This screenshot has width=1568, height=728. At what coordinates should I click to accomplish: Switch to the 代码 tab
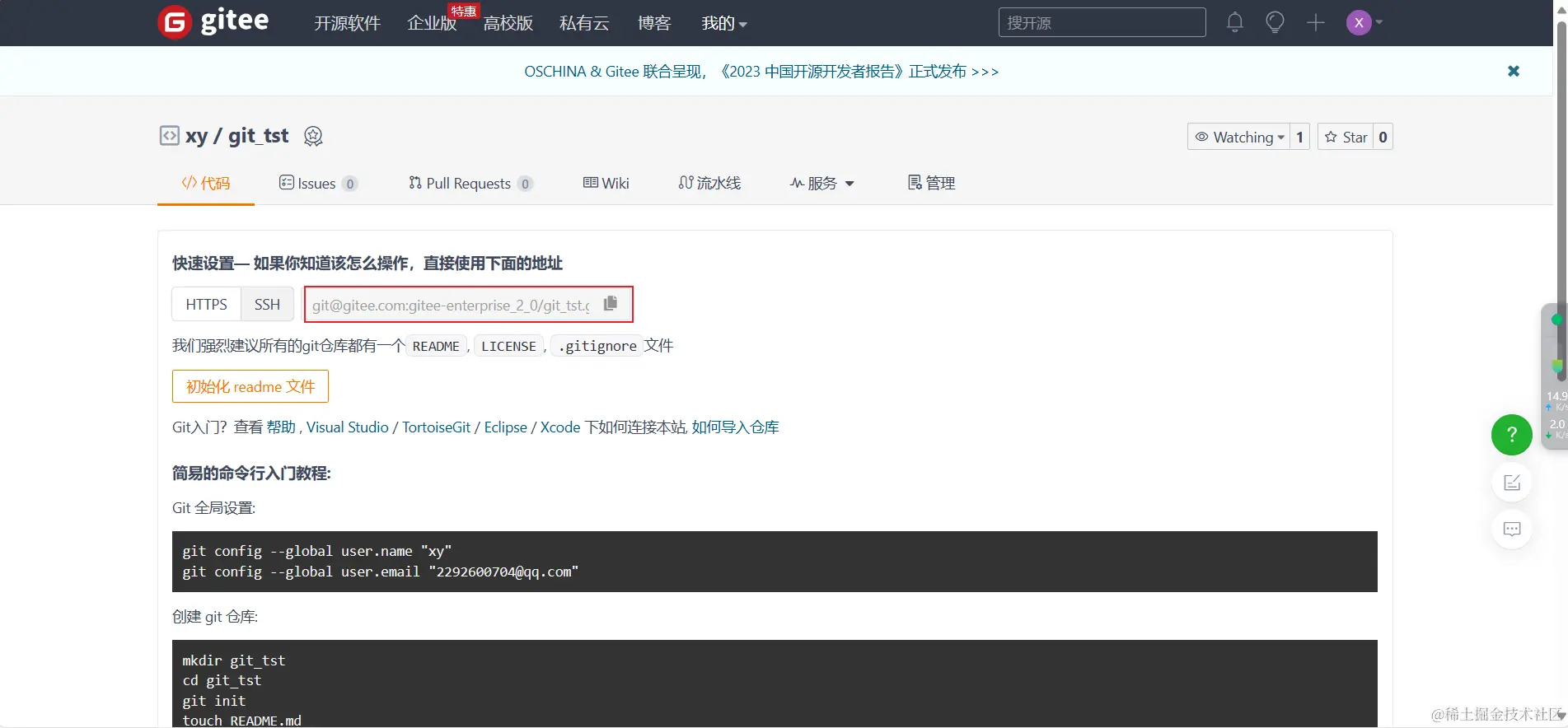pyautogui.click(x=206, y=183)
